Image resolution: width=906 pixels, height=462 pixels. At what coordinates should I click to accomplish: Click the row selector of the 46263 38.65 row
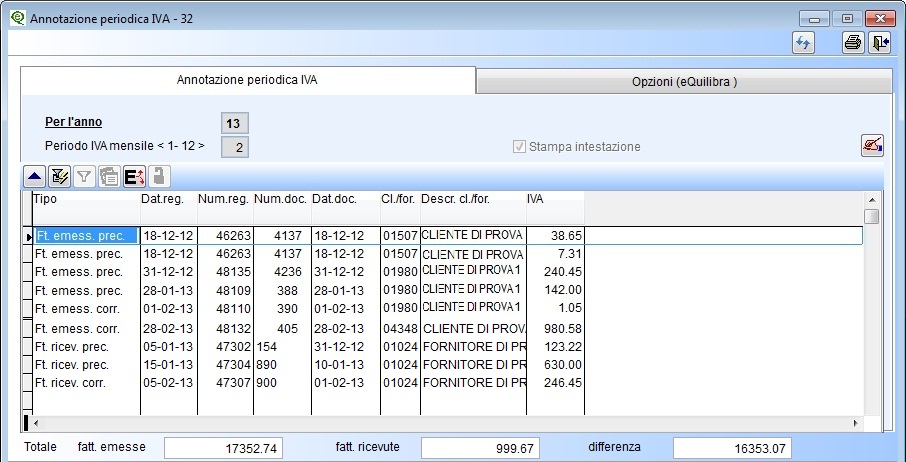click(x=28, y=236)
